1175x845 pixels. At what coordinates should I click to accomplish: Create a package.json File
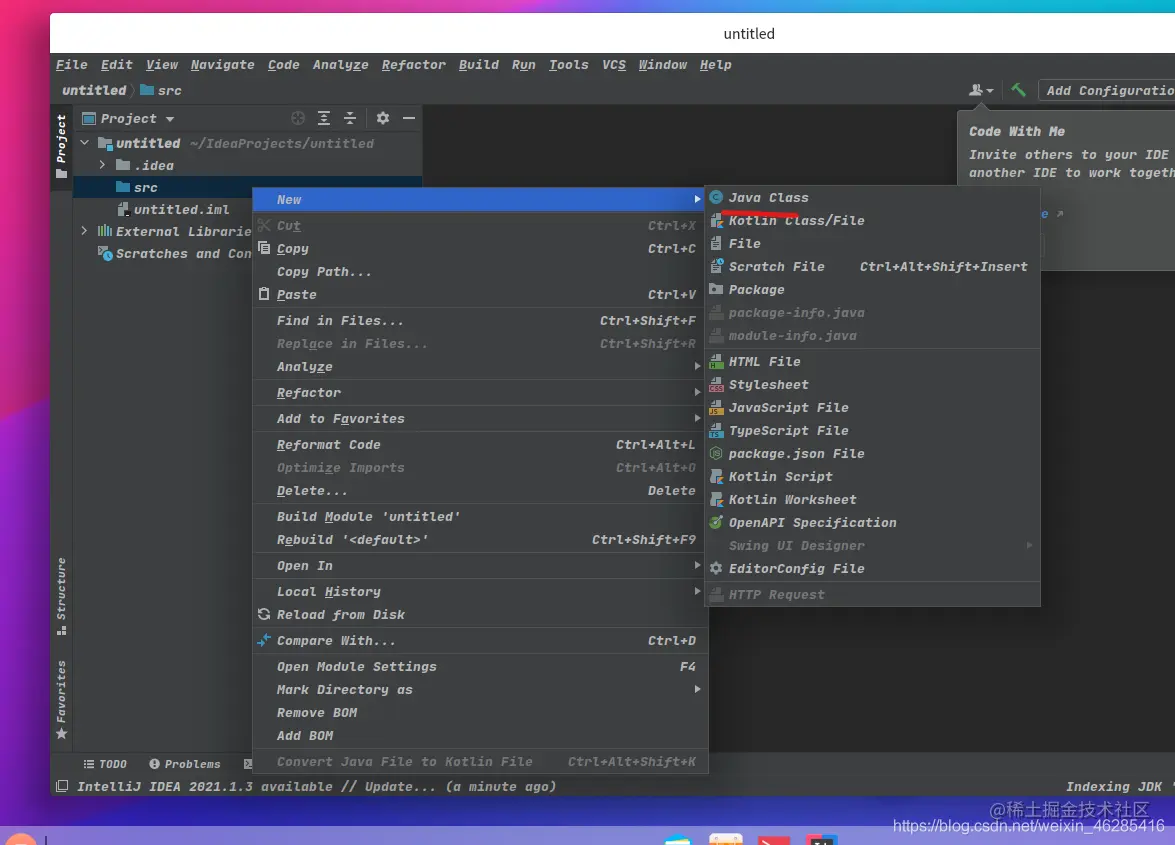(x=872, y=454)
